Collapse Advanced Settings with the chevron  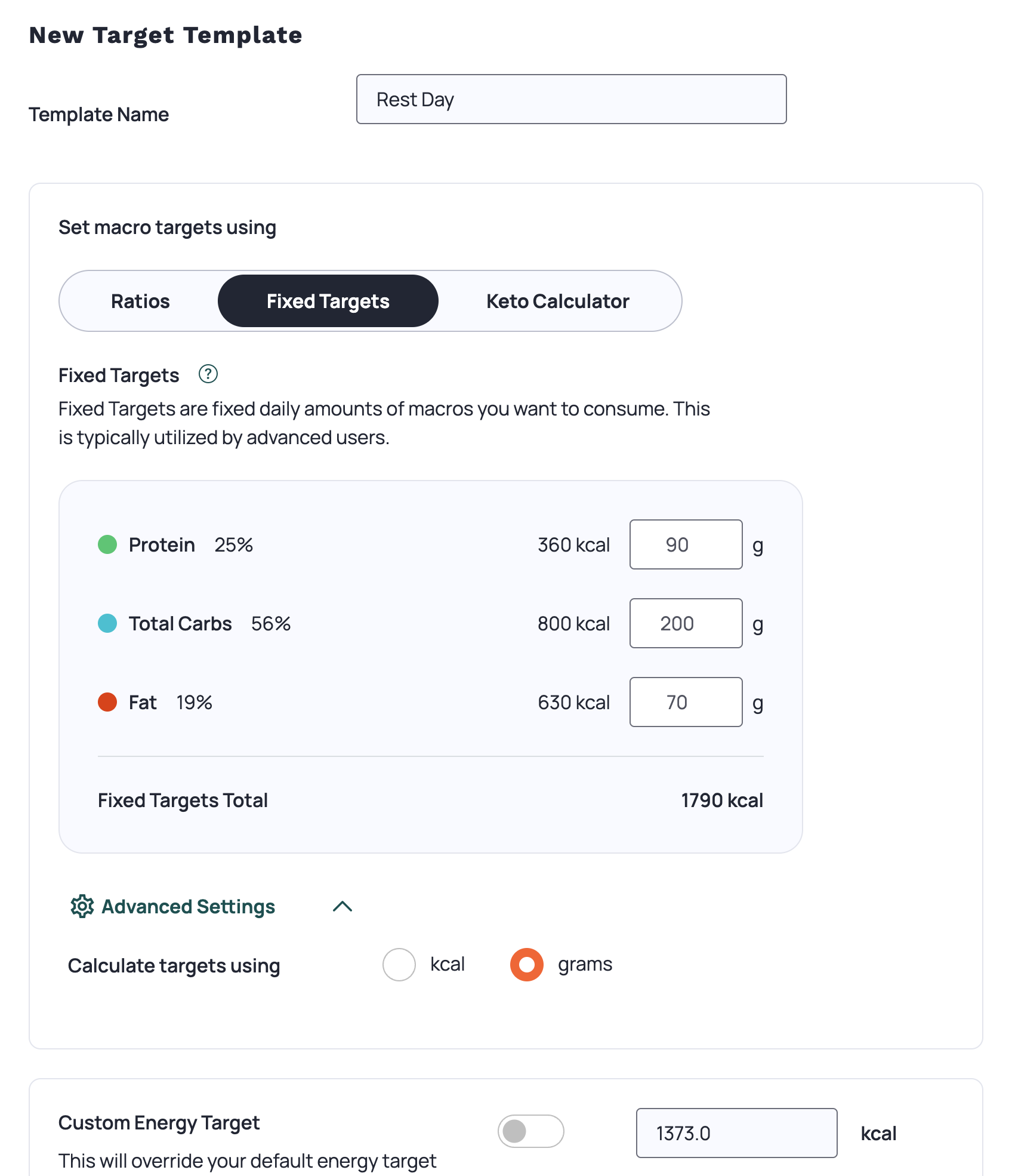(343, 906)
